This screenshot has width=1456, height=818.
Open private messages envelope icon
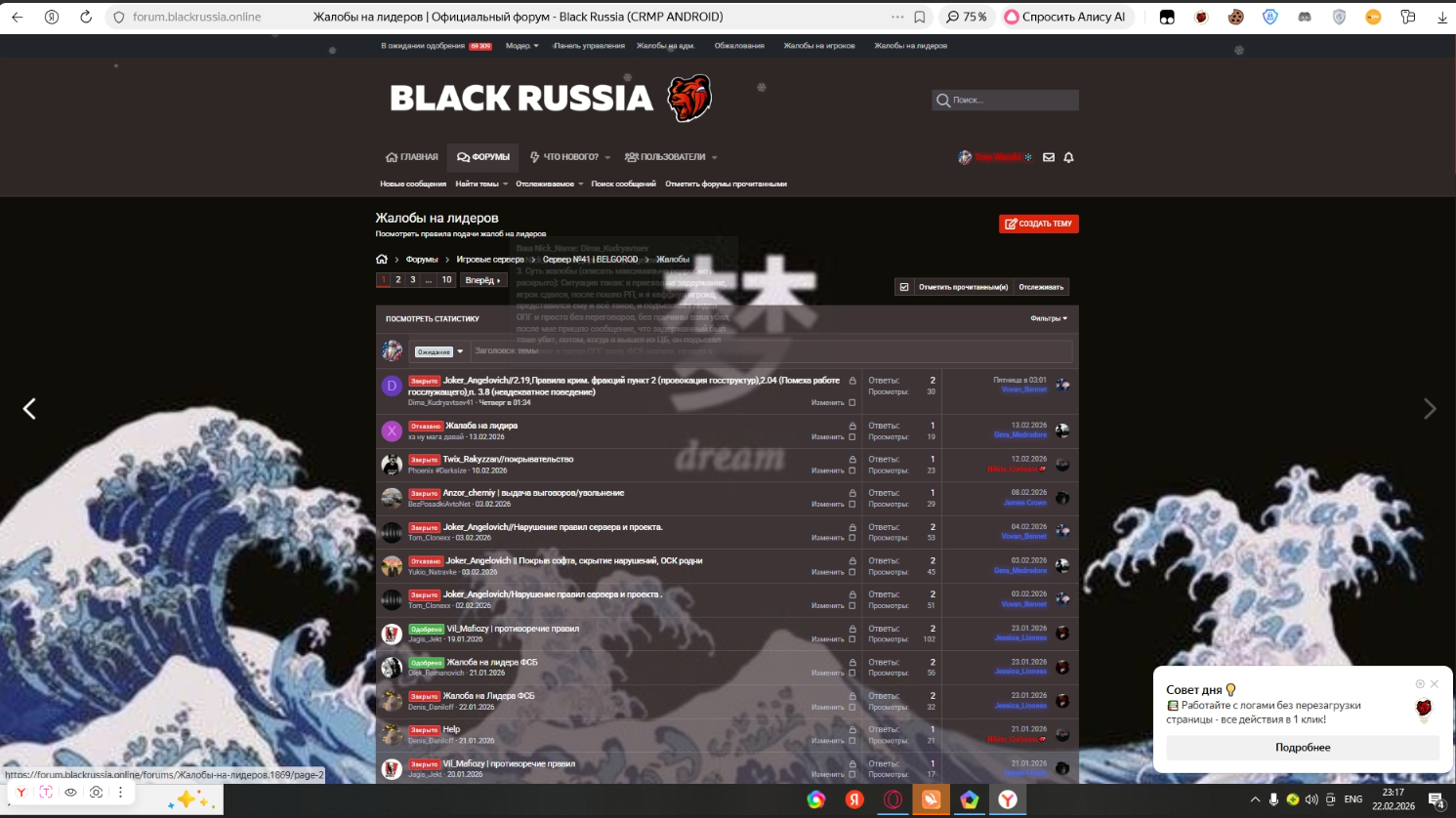coord(1049,157)
